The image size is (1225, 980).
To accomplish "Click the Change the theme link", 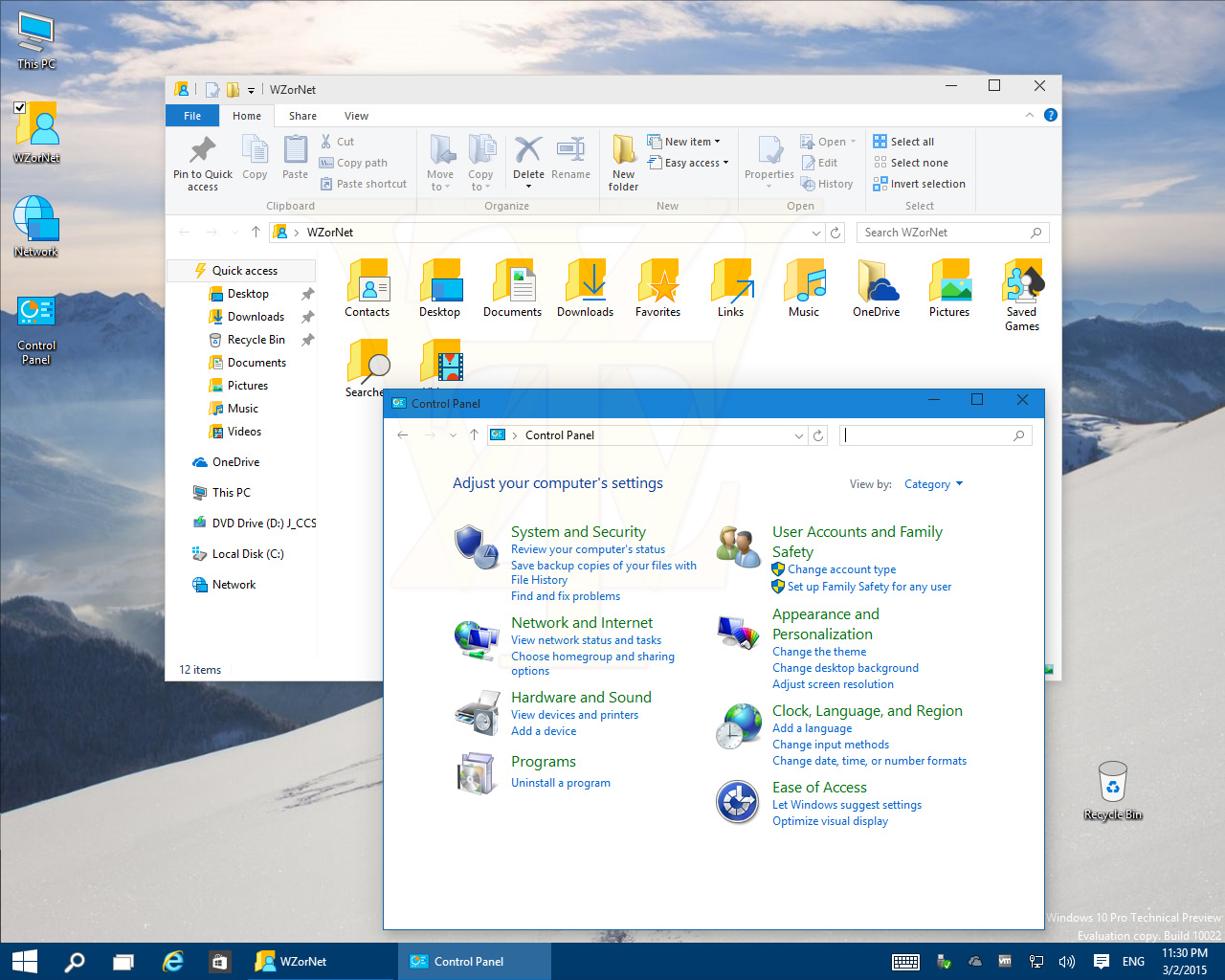I will (x=819, y=652).
